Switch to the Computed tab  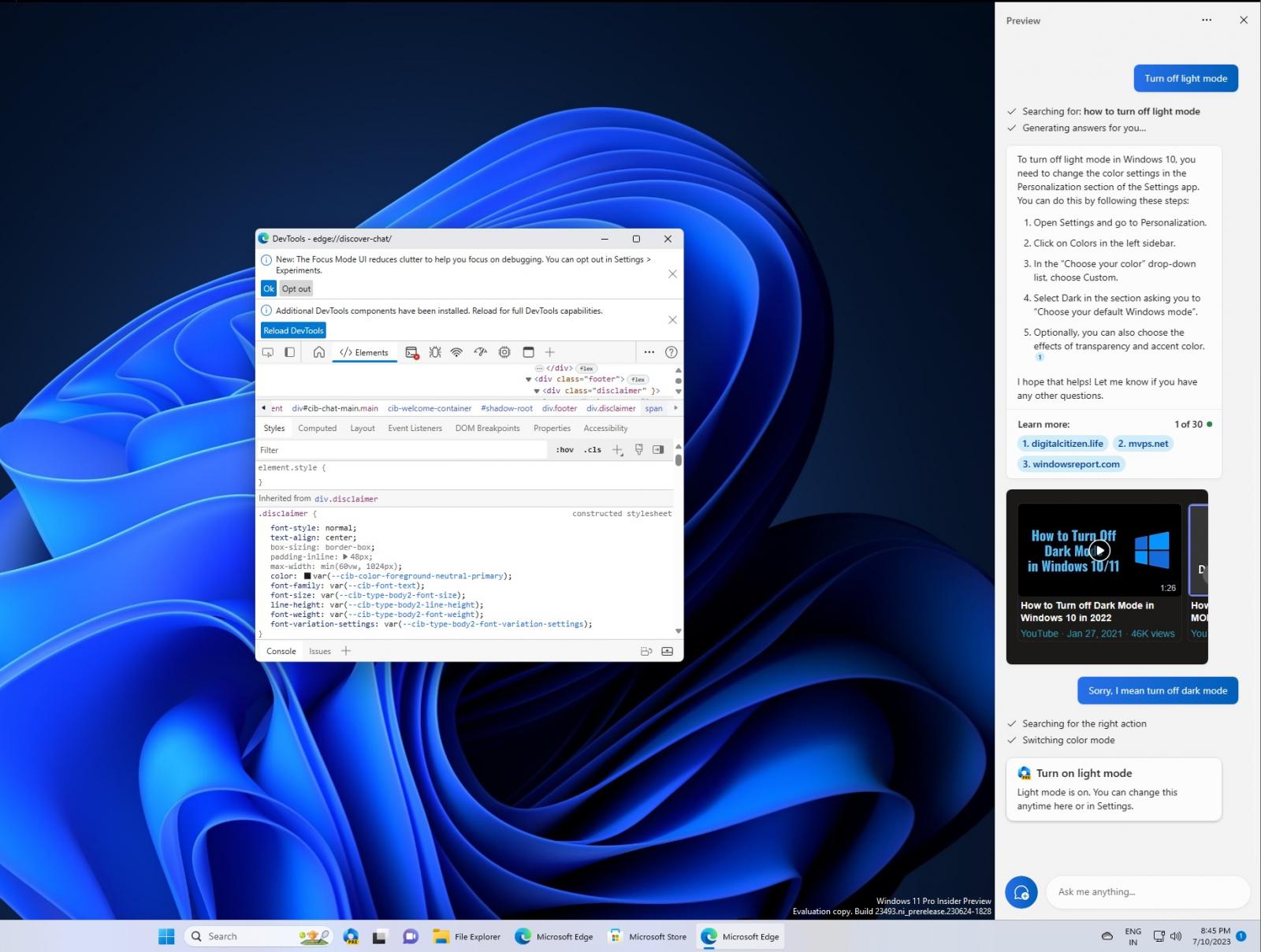click(x=318, y=428)
